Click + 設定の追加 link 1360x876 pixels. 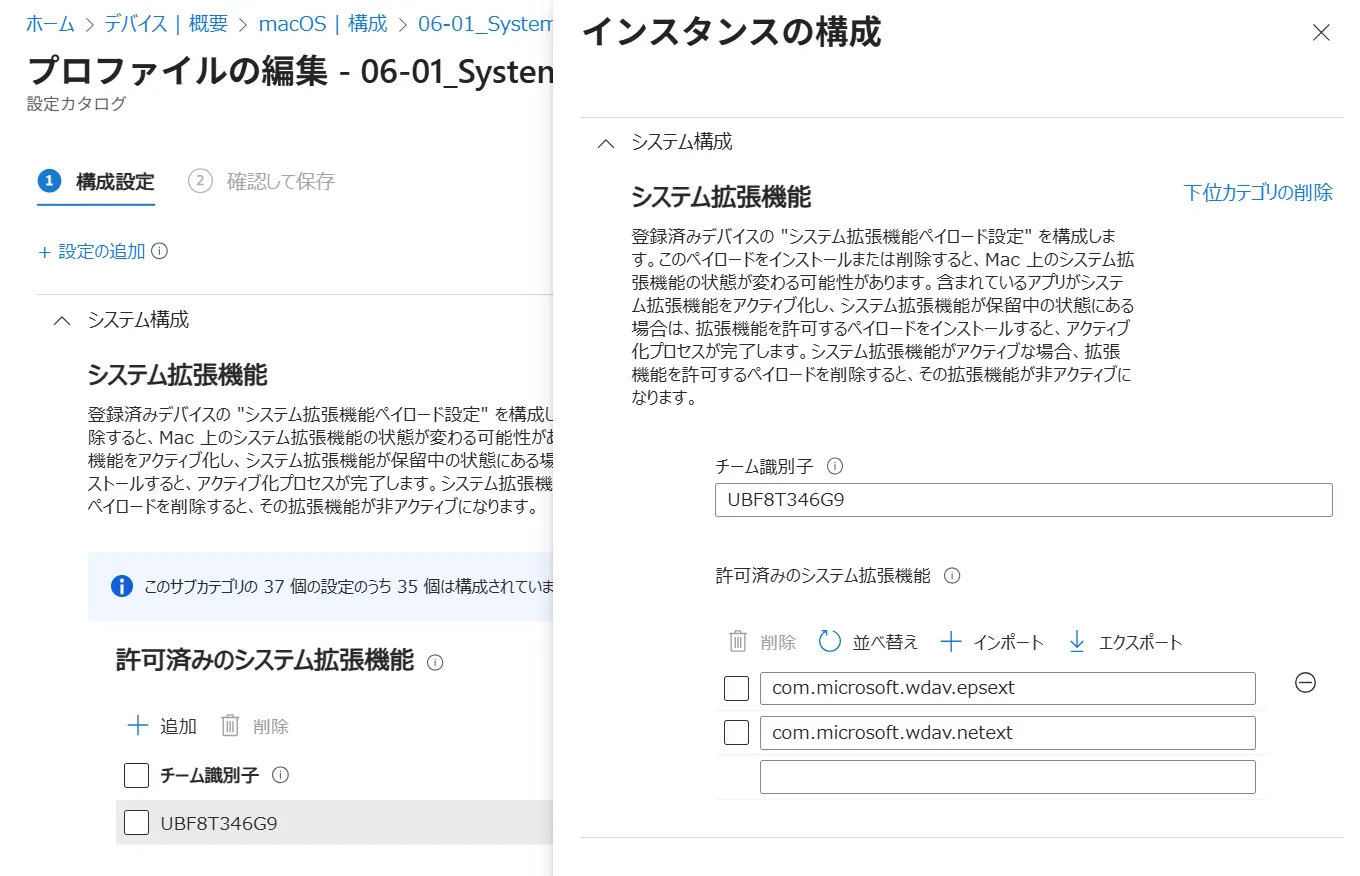click(x=92, y=252)
